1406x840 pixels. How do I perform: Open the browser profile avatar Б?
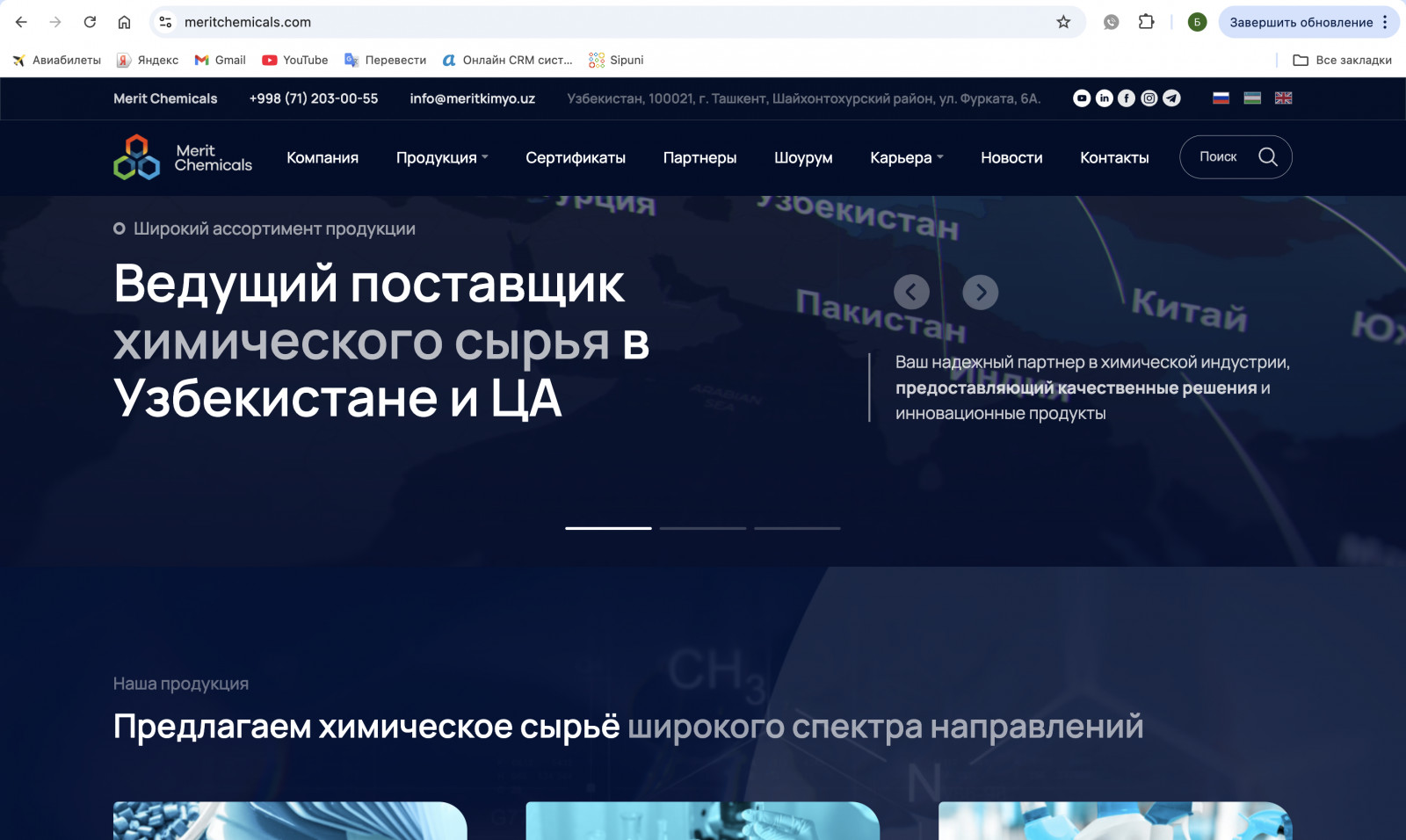tap(1197, 22)
